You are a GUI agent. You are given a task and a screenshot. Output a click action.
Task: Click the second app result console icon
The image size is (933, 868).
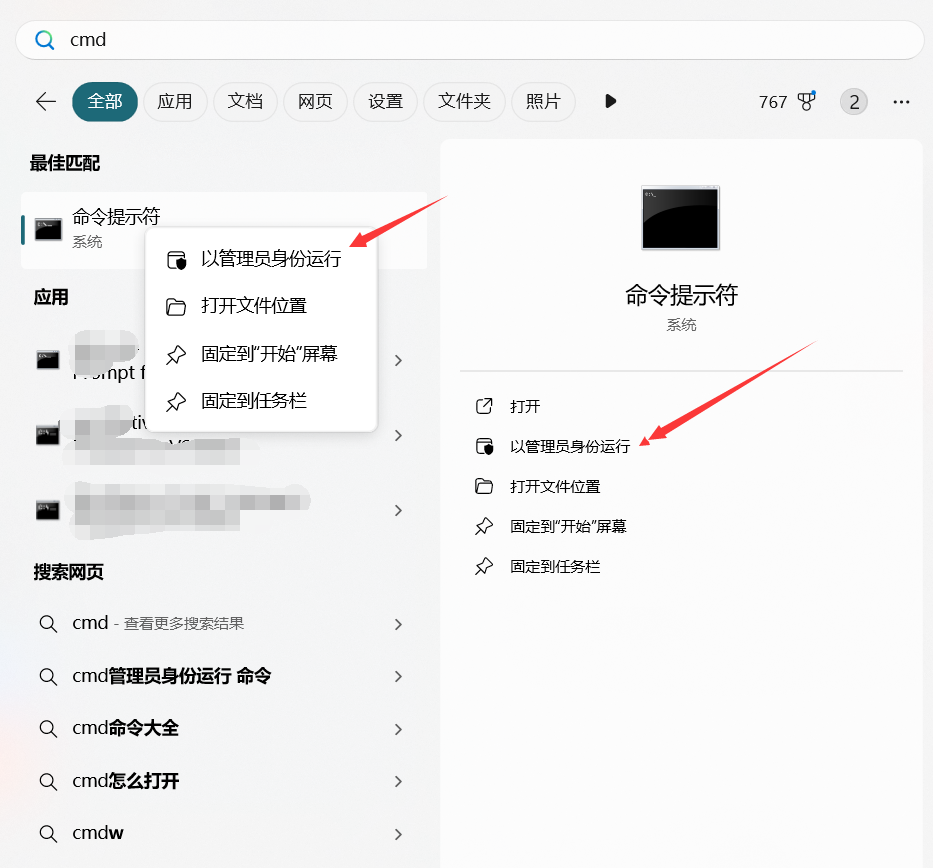[48, 435]
